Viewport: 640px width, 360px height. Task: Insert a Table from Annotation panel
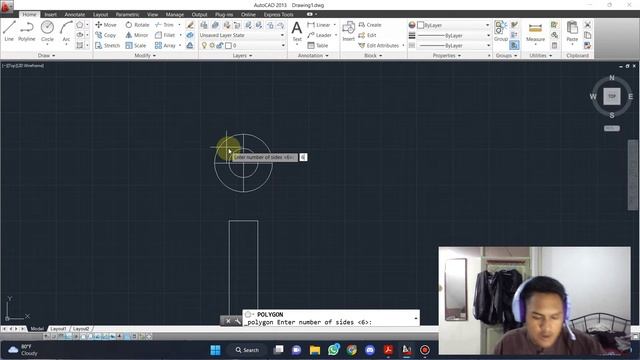318,45
